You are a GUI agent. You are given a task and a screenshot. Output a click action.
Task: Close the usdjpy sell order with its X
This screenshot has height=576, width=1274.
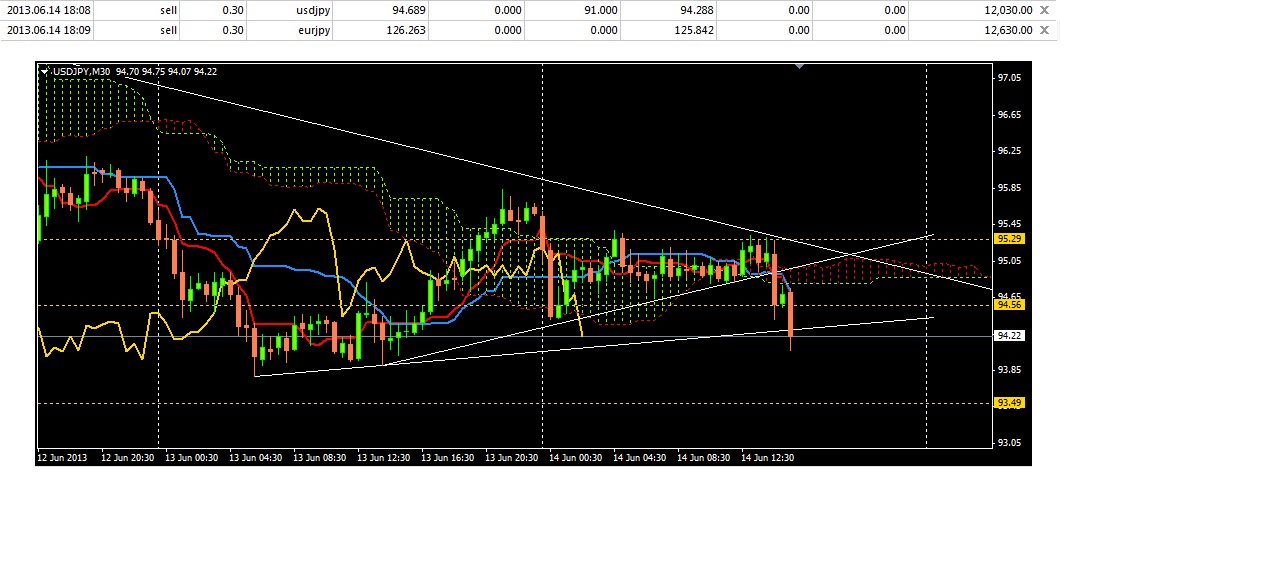coord(1044,10)
